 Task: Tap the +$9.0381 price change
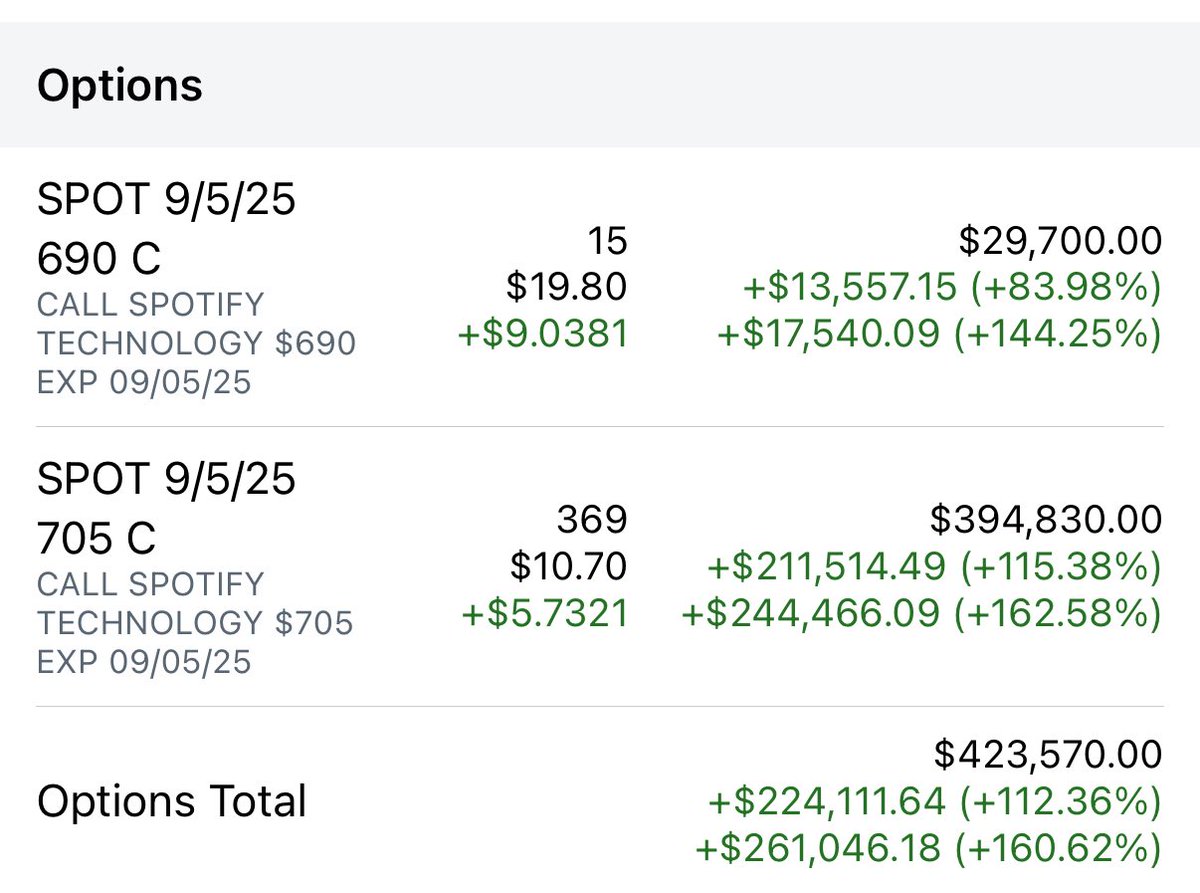[543, 334]
